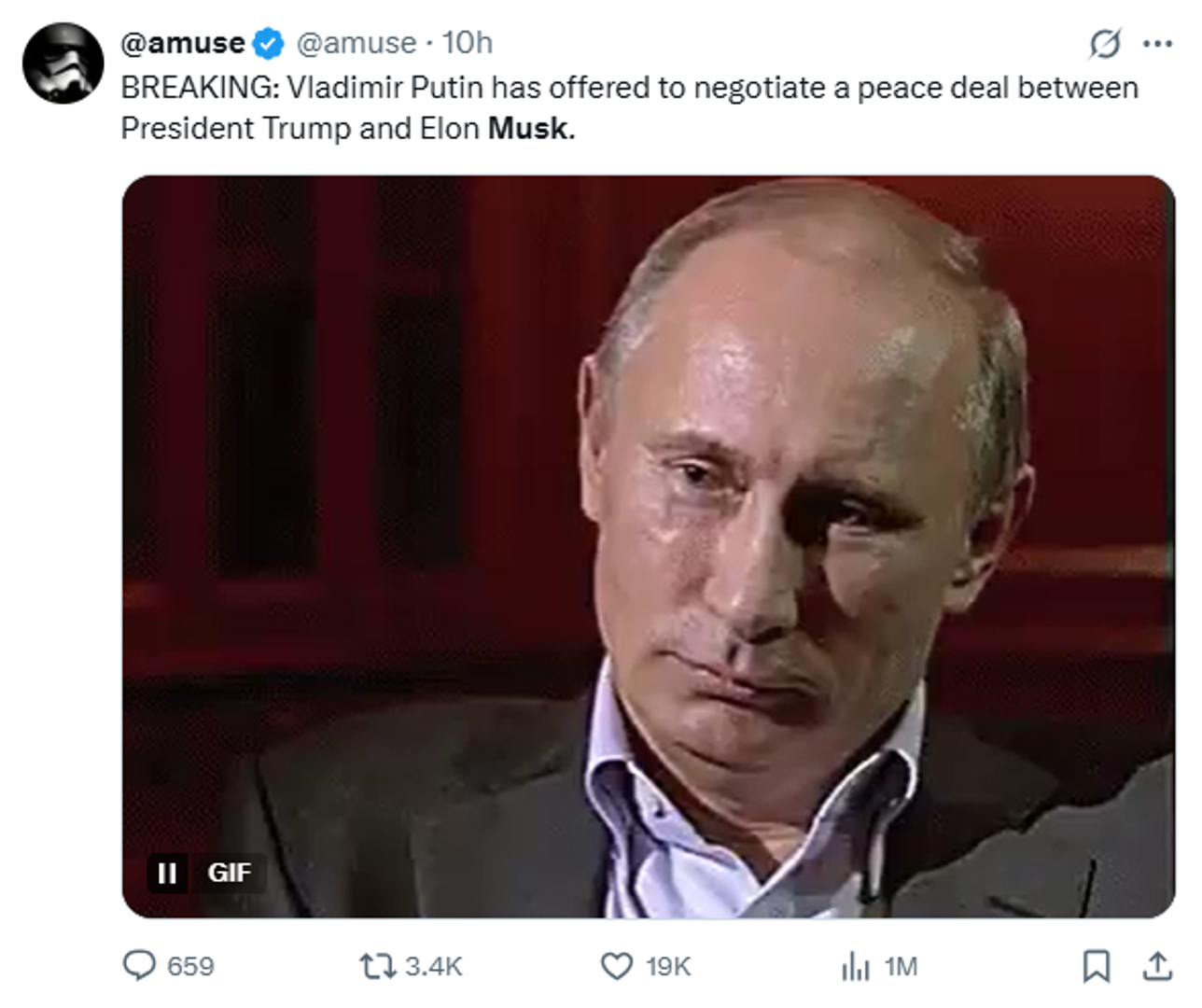
Task: Click the blue verified badge
Action: click(269, 43)
